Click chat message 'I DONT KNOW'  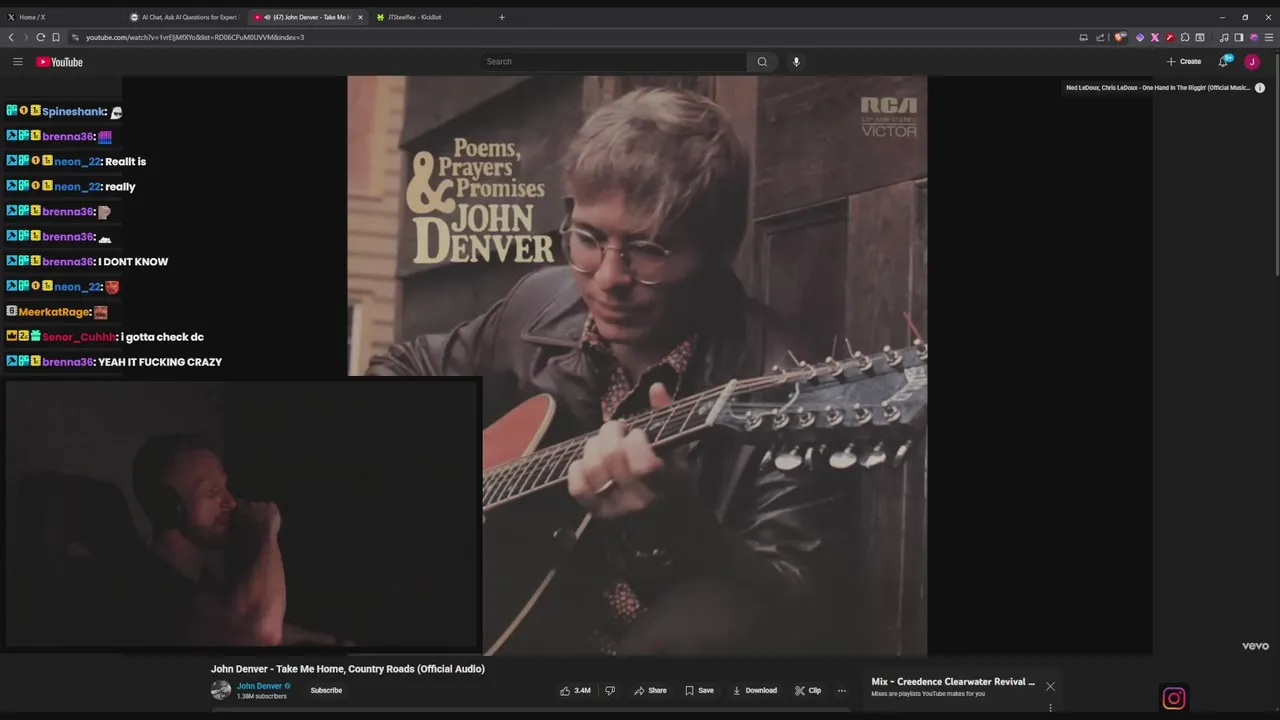[133, 262]
